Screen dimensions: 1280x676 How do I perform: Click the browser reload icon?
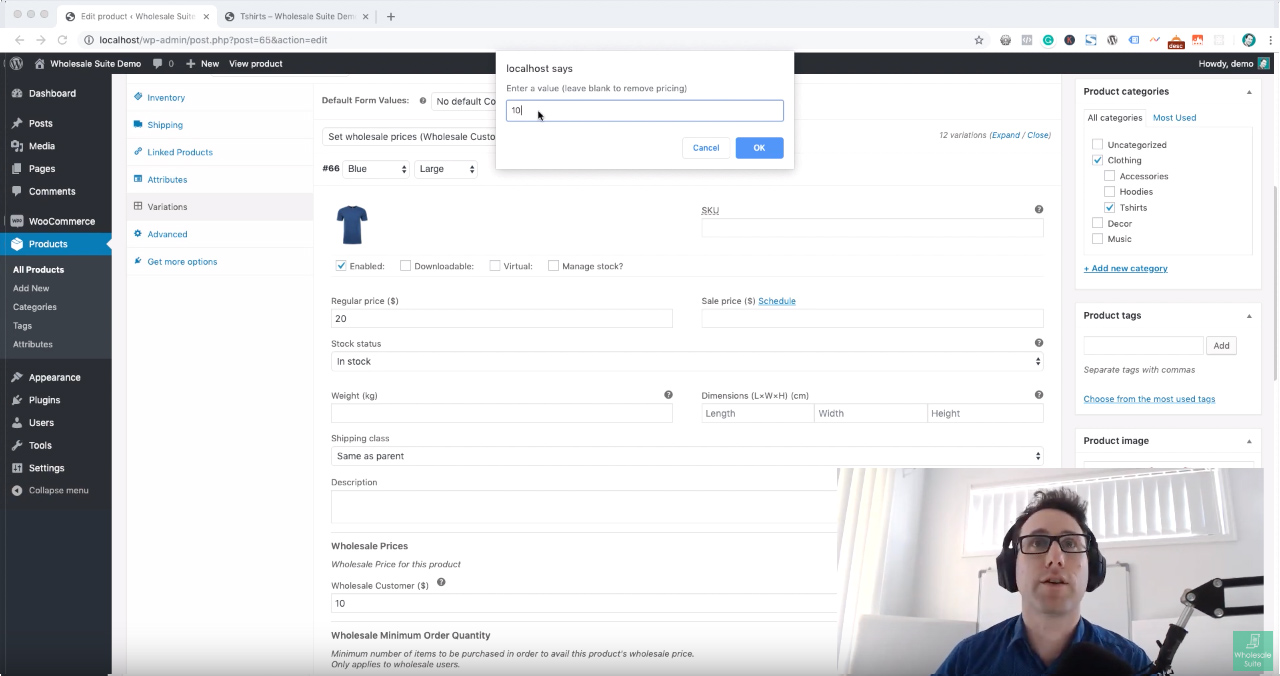pyautogui.click(x=63, y=40)
